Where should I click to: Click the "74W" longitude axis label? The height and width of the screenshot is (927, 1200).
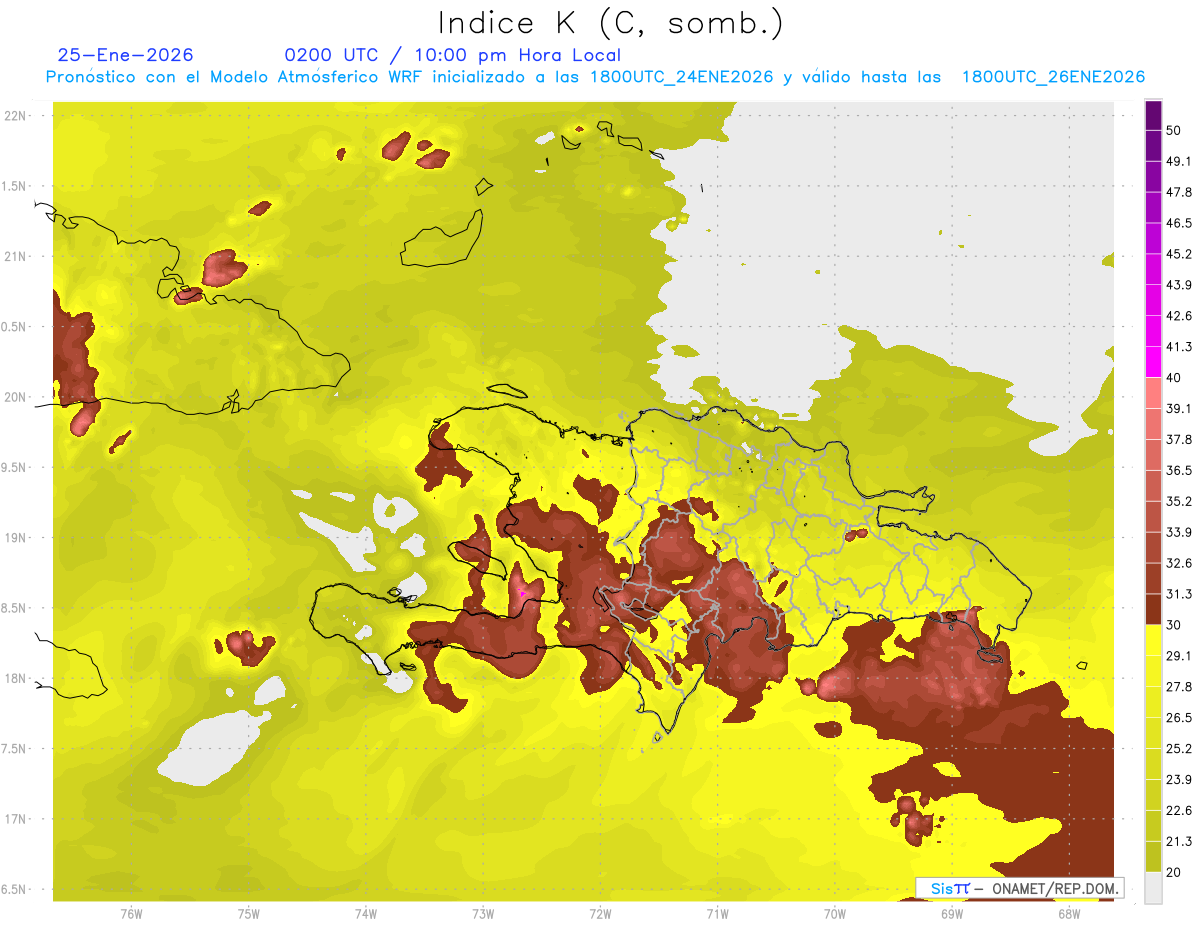pos(365,914)
